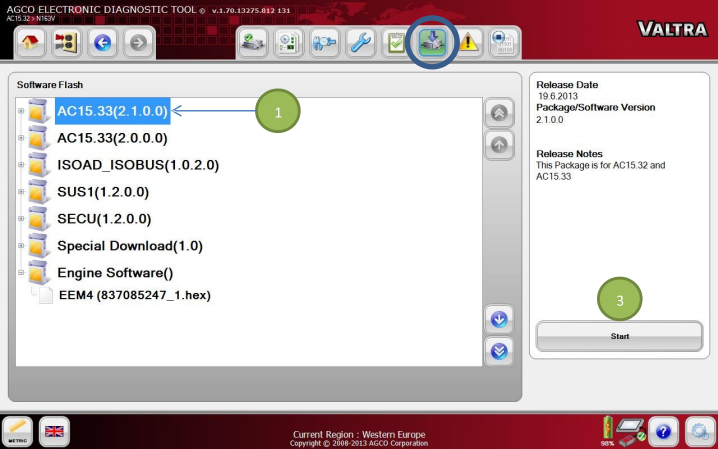Open the yellow warning triangle icon
Viewport: 718px width, 449px height.
[468, 43]
